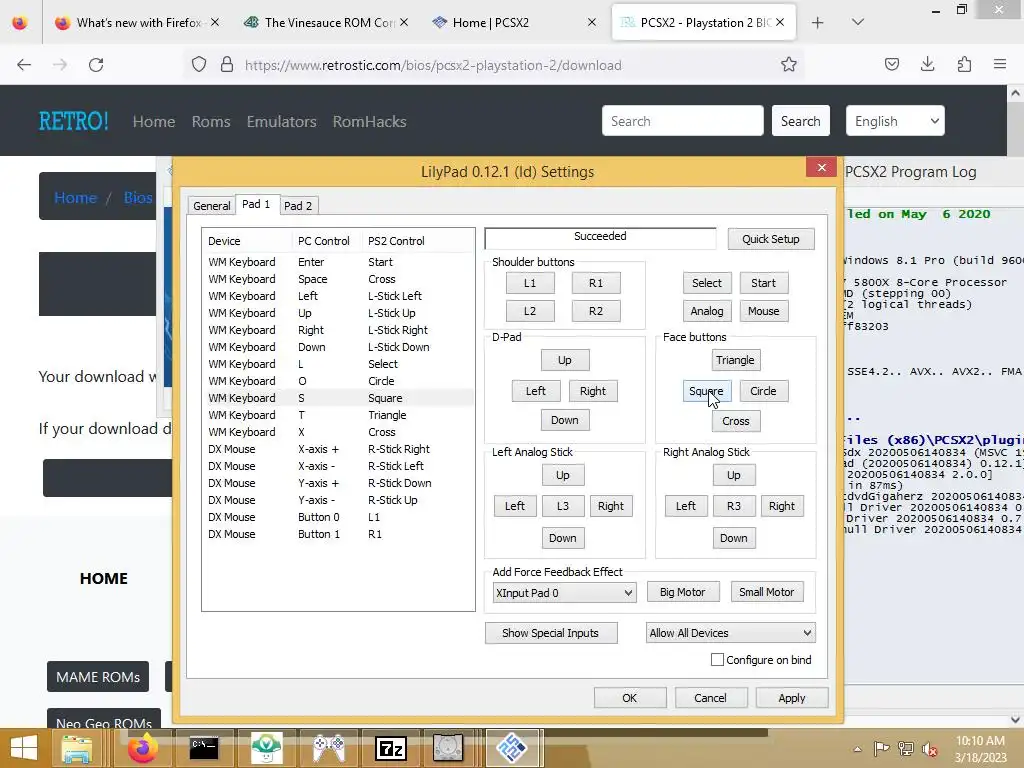The width and height of the screenshot is (1024, 768).
Task: Open game controller taskbar icon
Action: point(329,748)
